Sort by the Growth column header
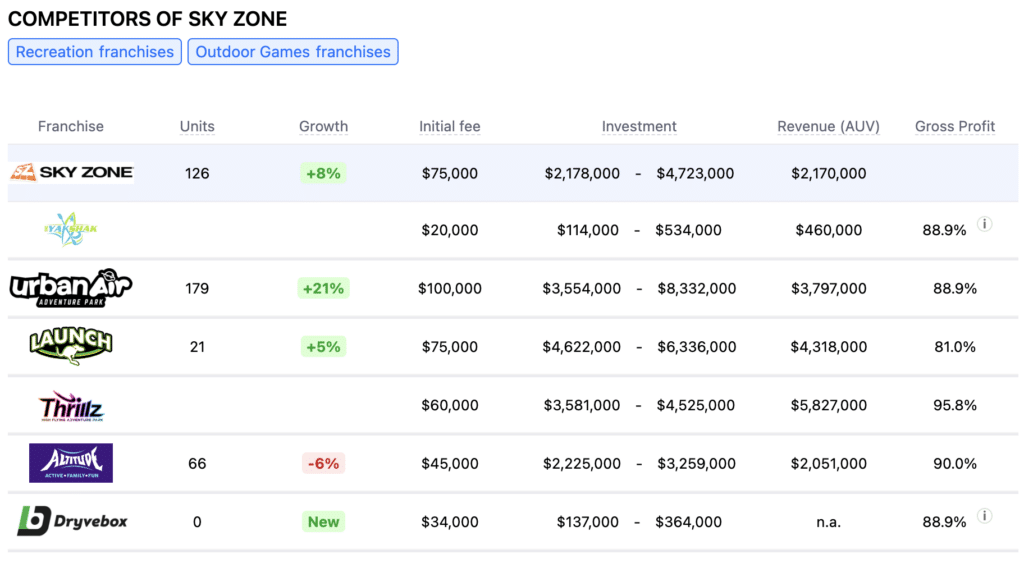The image size is (1024, 568). pos(323,126)
